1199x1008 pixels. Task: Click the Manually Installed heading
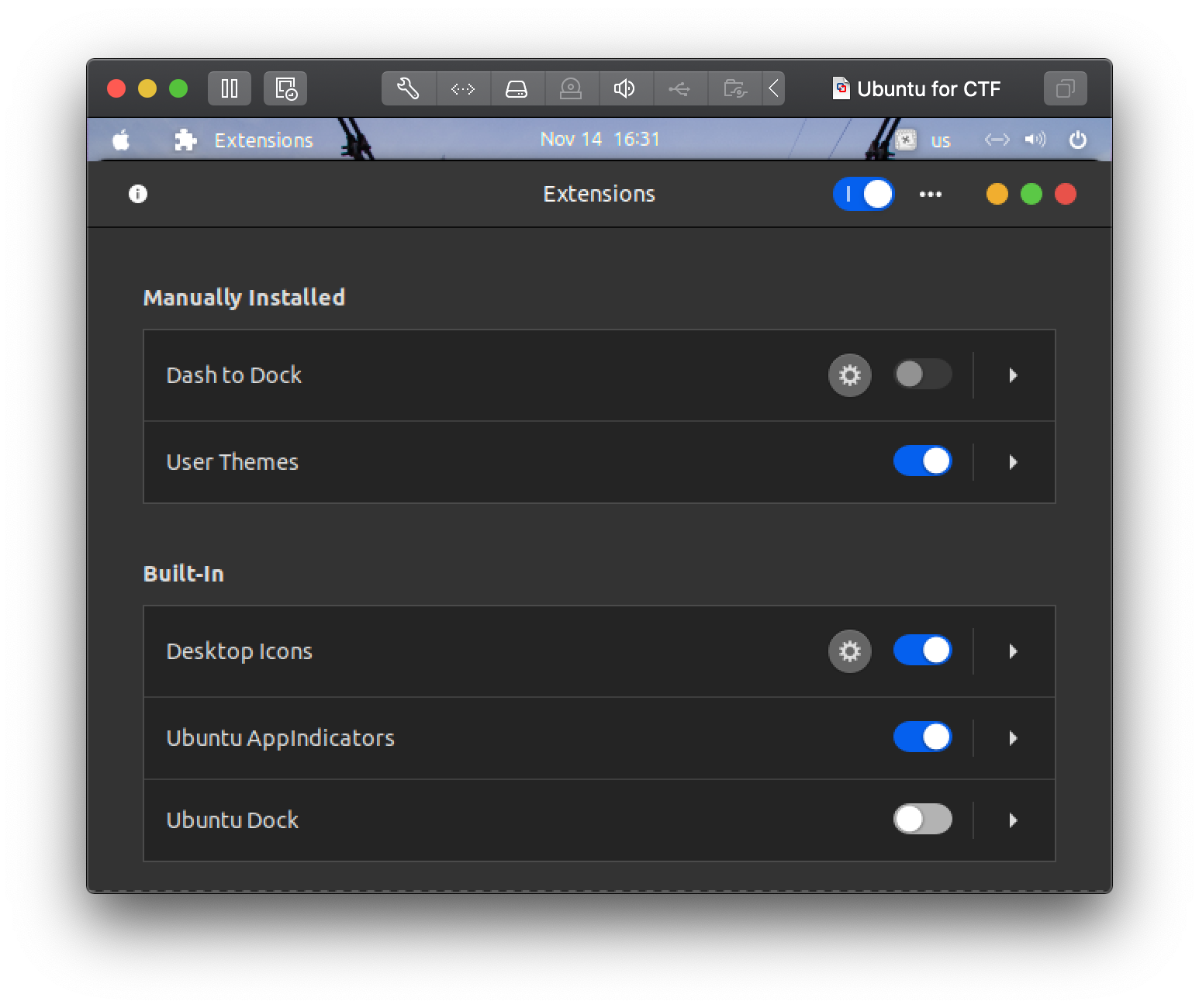tap(244, 298)
